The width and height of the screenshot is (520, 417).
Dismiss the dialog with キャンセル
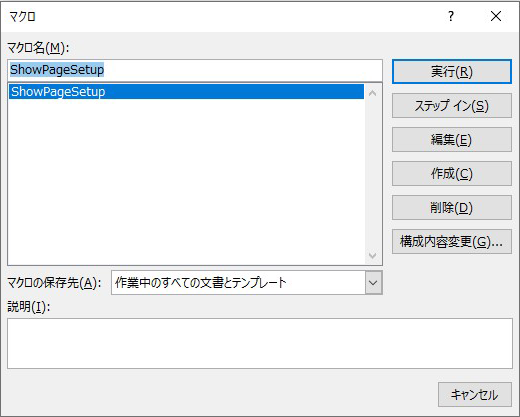[x=475, y=395]
